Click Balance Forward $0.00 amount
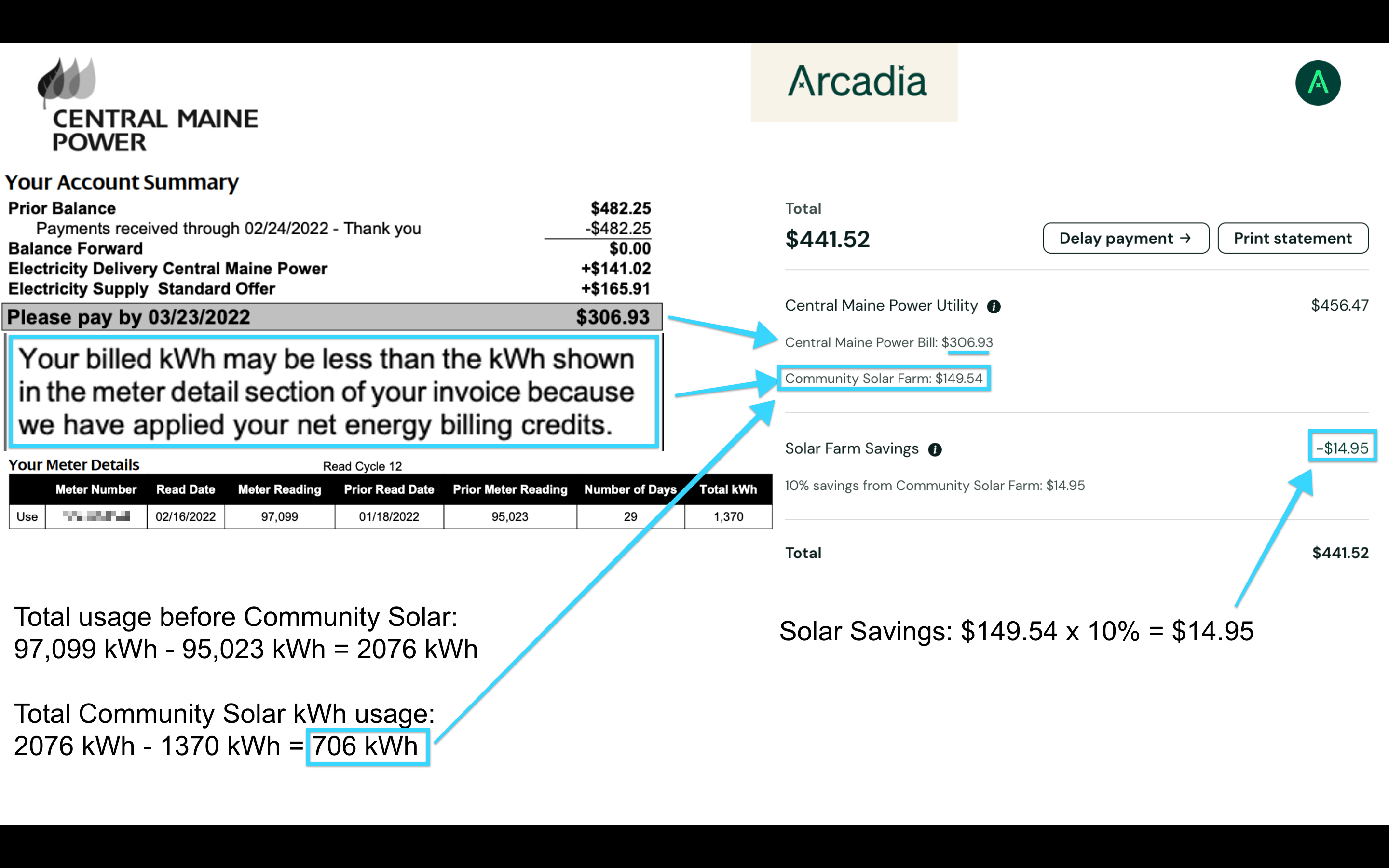Viewport: 1389px width, 868px height. coord(630,248)
